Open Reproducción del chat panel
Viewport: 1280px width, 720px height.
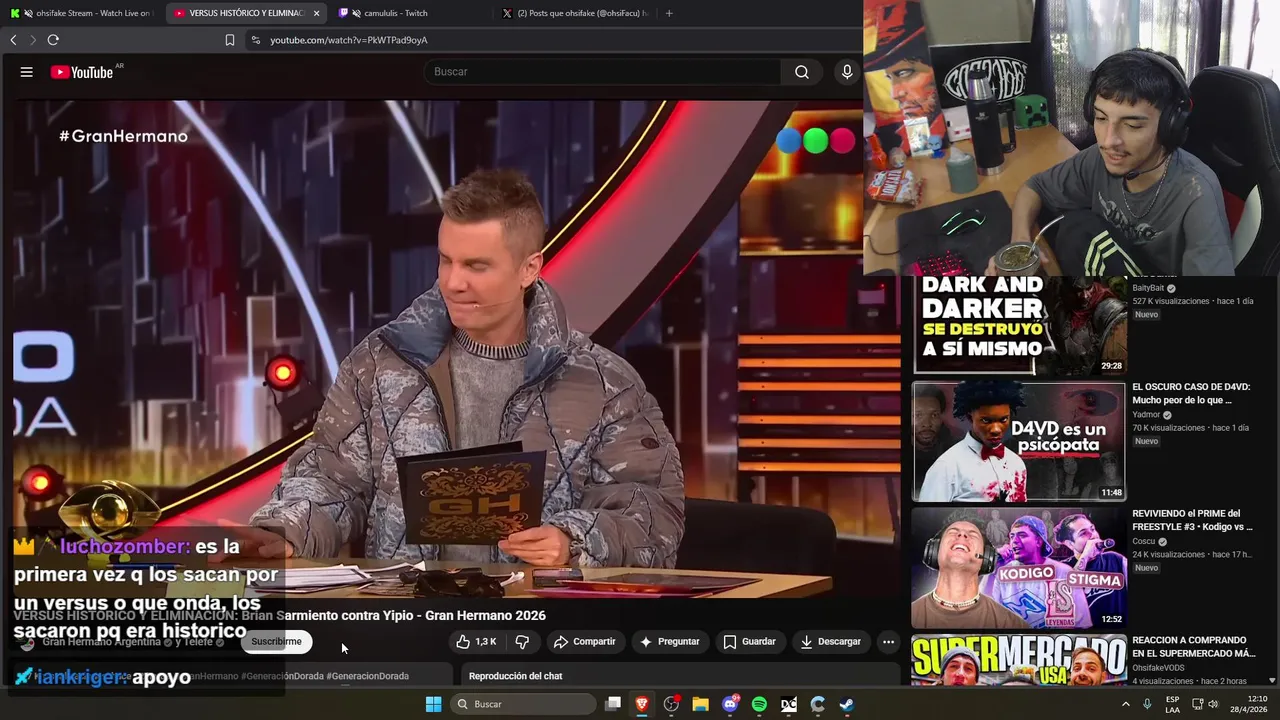click(x=680, y=676)
